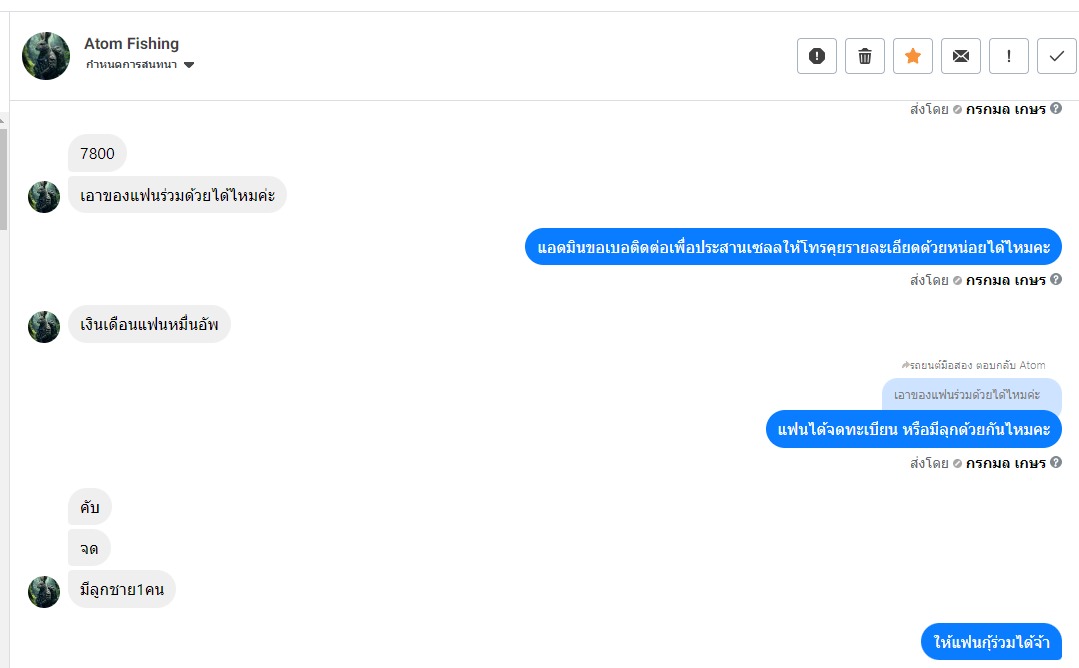Viewport: 1079px width, 668px height.
Task: Click help icon below the แอดมินขอเบอร์ติดต่อ message
Action: pyautogui.click(x=1056, y=280)
